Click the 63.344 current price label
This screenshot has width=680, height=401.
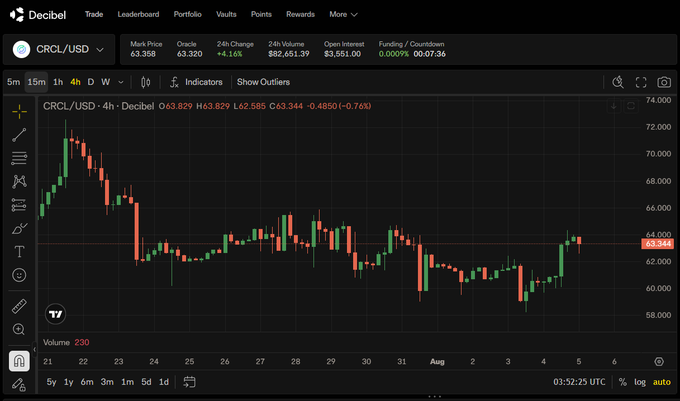point(657,244)
